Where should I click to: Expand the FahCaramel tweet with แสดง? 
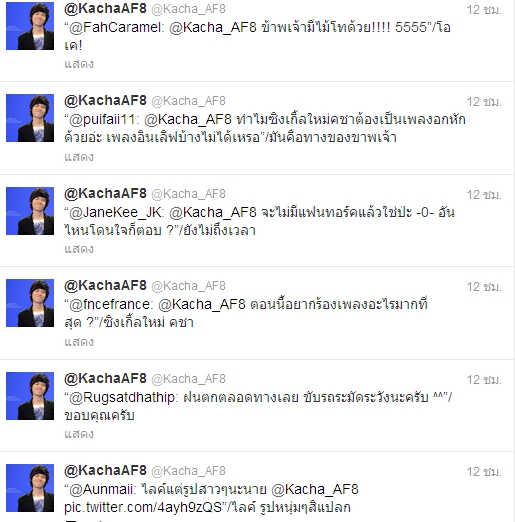click(x=79, y=64)
